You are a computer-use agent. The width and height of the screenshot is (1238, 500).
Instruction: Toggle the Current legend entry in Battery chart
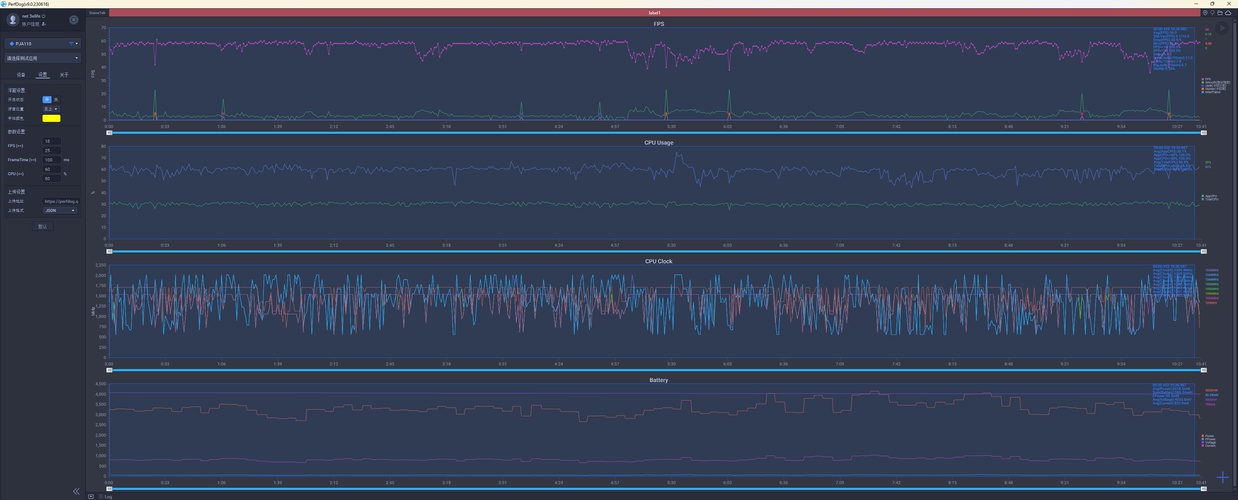(x=1208, y=446)
